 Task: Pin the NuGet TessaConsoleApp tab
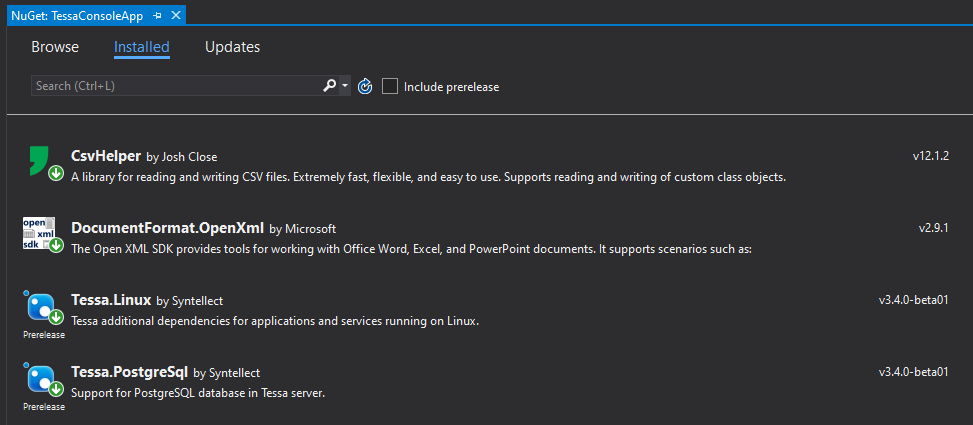pyautogui.click(x=158, y=17)
